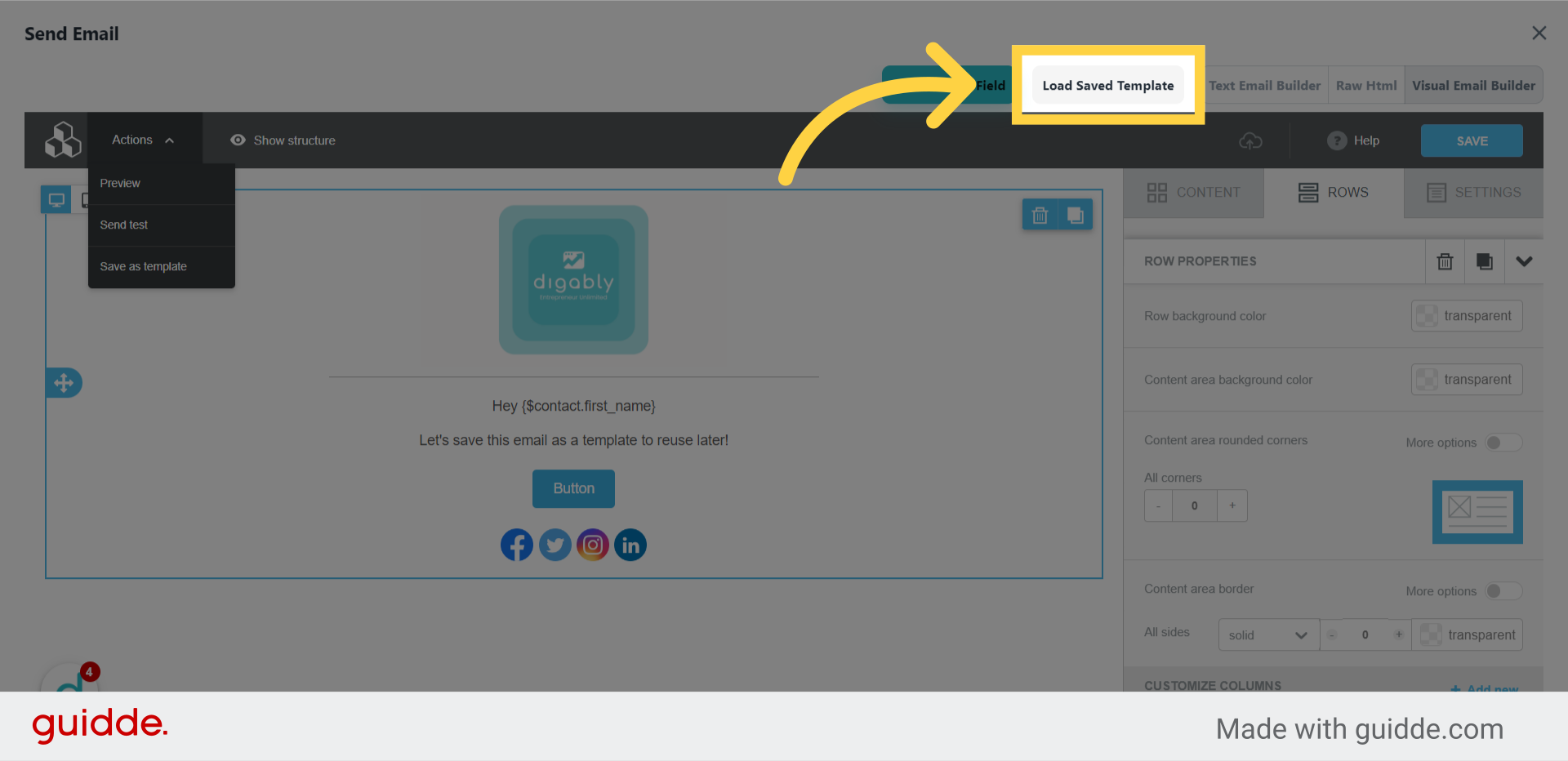
Task: Click the trash icon in Row Properties
Action: [x=1445, y=261]
